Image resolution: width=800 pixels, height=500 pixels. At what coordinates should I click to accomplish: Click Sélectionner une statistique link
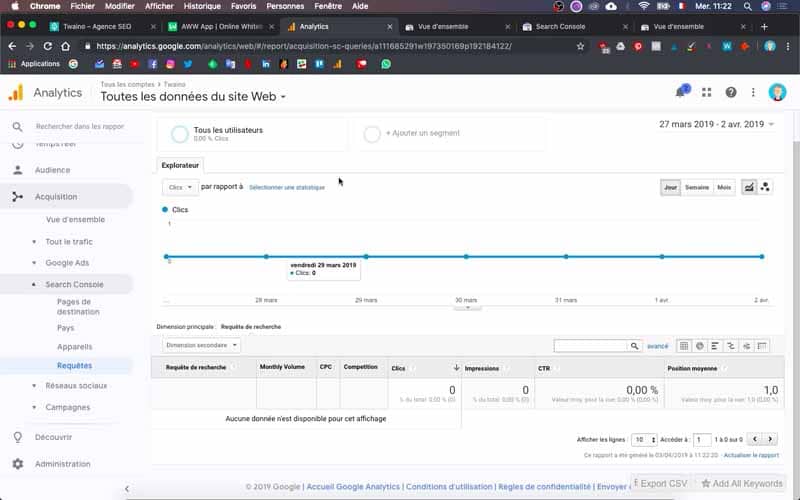point(287,187)
